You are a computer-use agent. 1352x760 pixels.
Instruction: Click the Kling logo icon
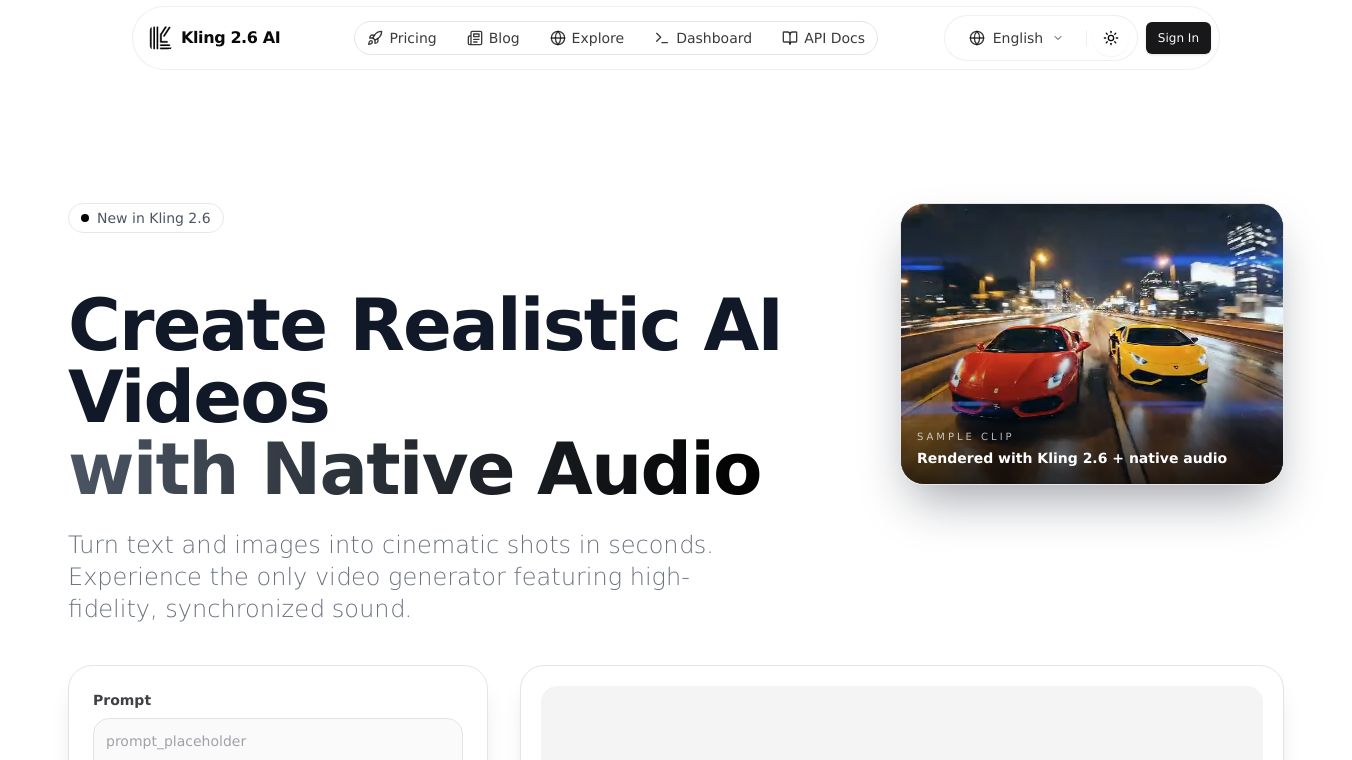[160, 38]
